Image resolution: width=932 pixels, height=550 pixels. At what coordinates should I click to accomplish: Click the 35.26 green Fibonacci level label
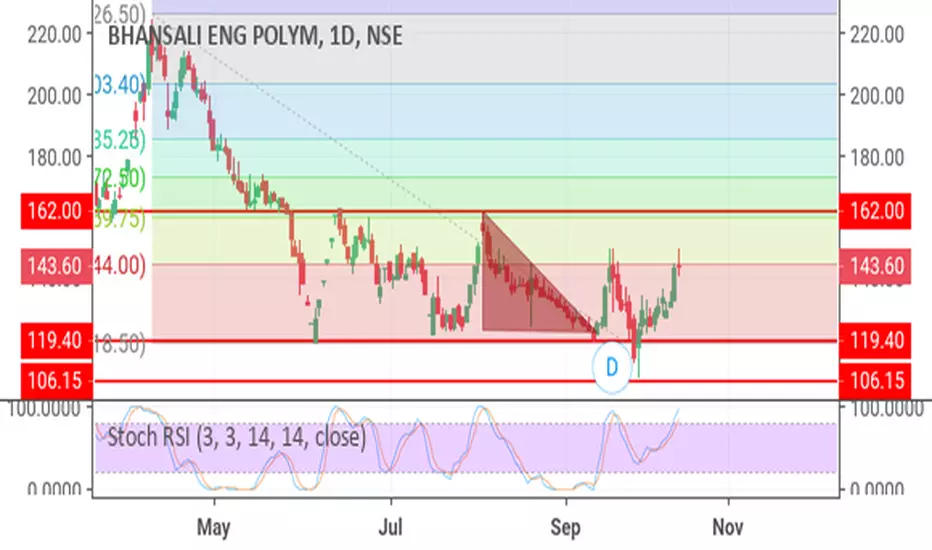(119, 140)
